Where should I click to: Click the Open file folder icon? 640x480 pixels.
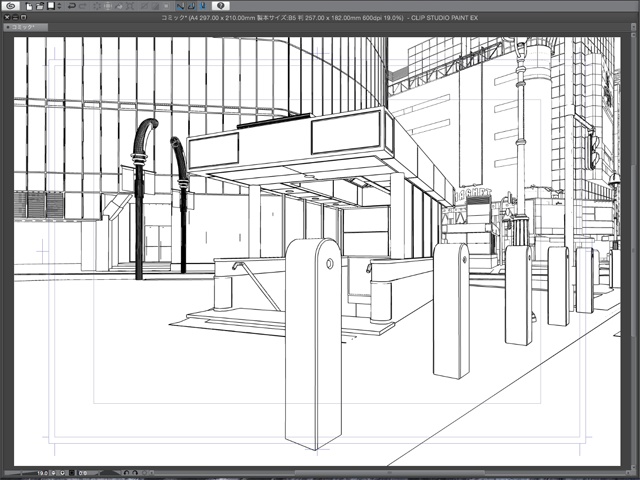click(x=40, y=6)
